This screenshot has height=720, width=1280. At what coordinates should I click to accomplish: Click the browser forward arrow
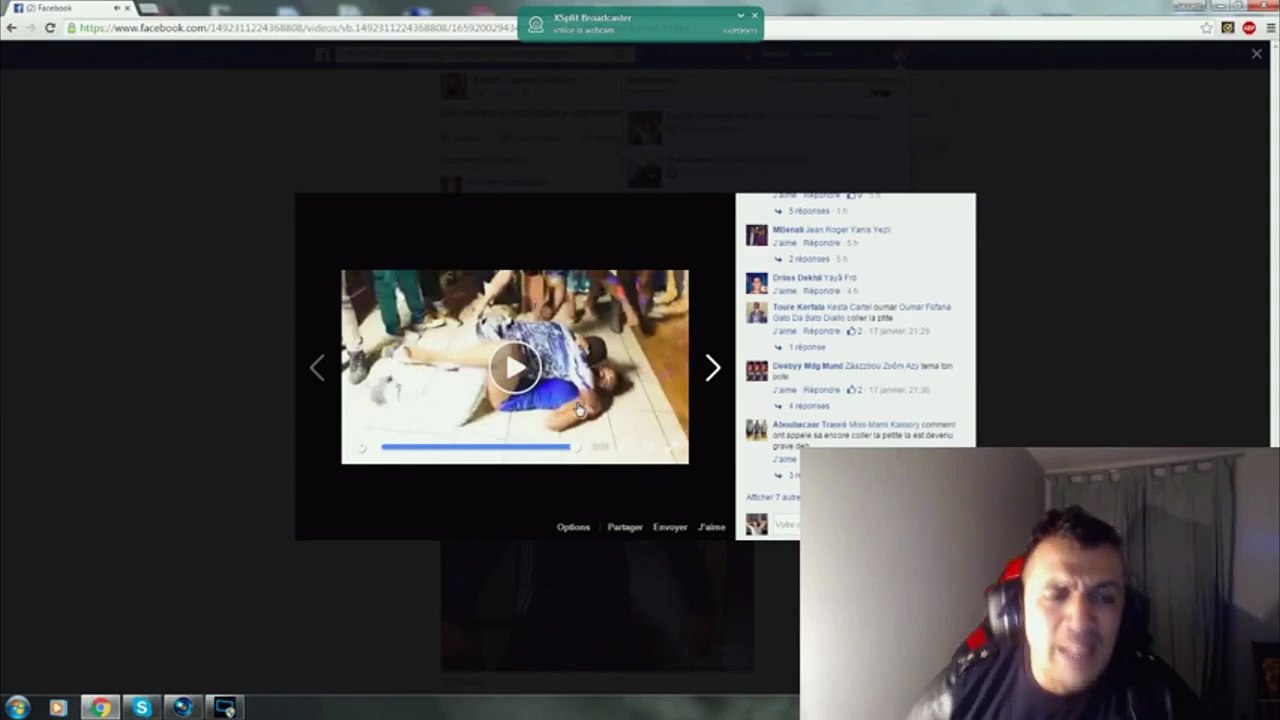31,28
